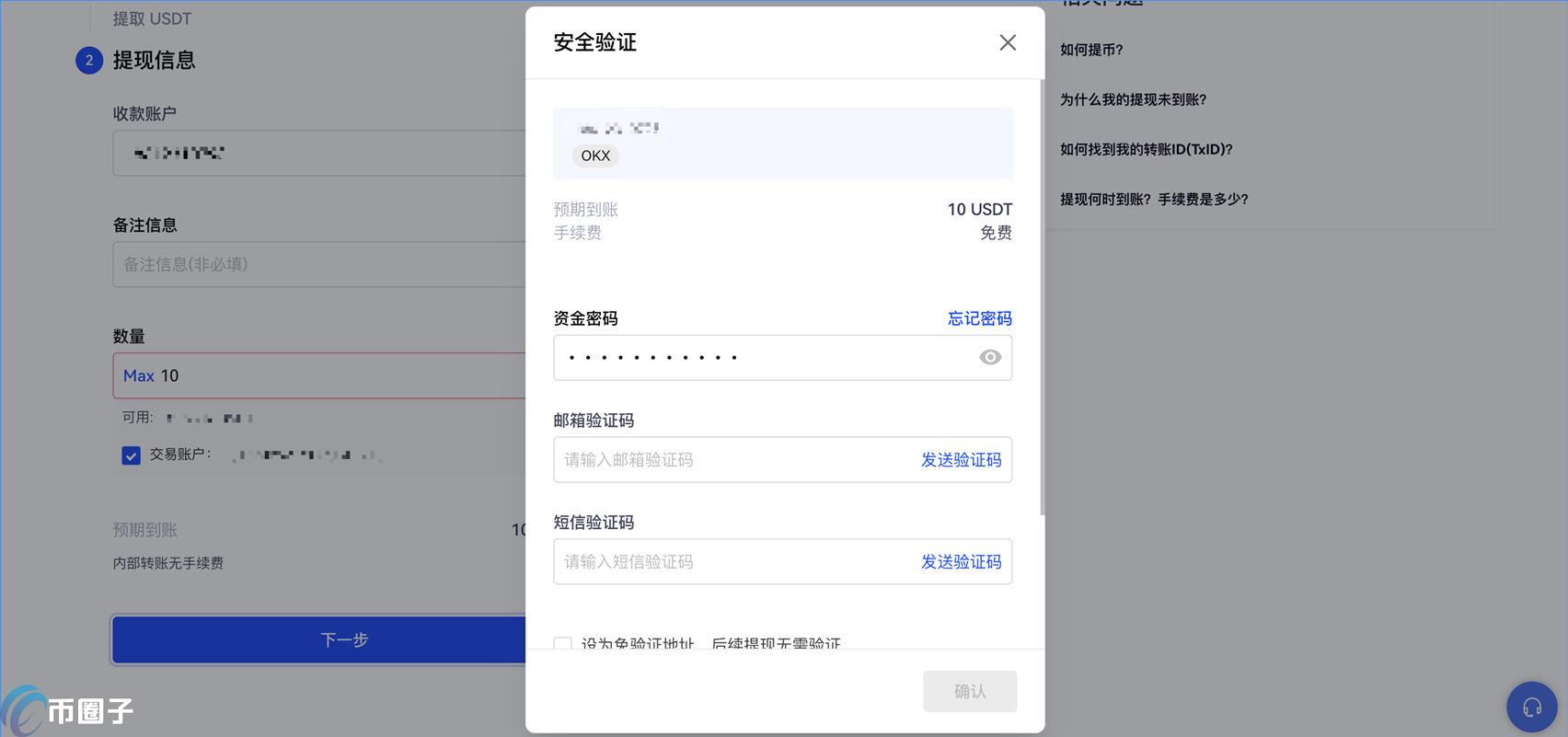
Task: Click the 忘记密码 link
Action: tap(979, 318)
